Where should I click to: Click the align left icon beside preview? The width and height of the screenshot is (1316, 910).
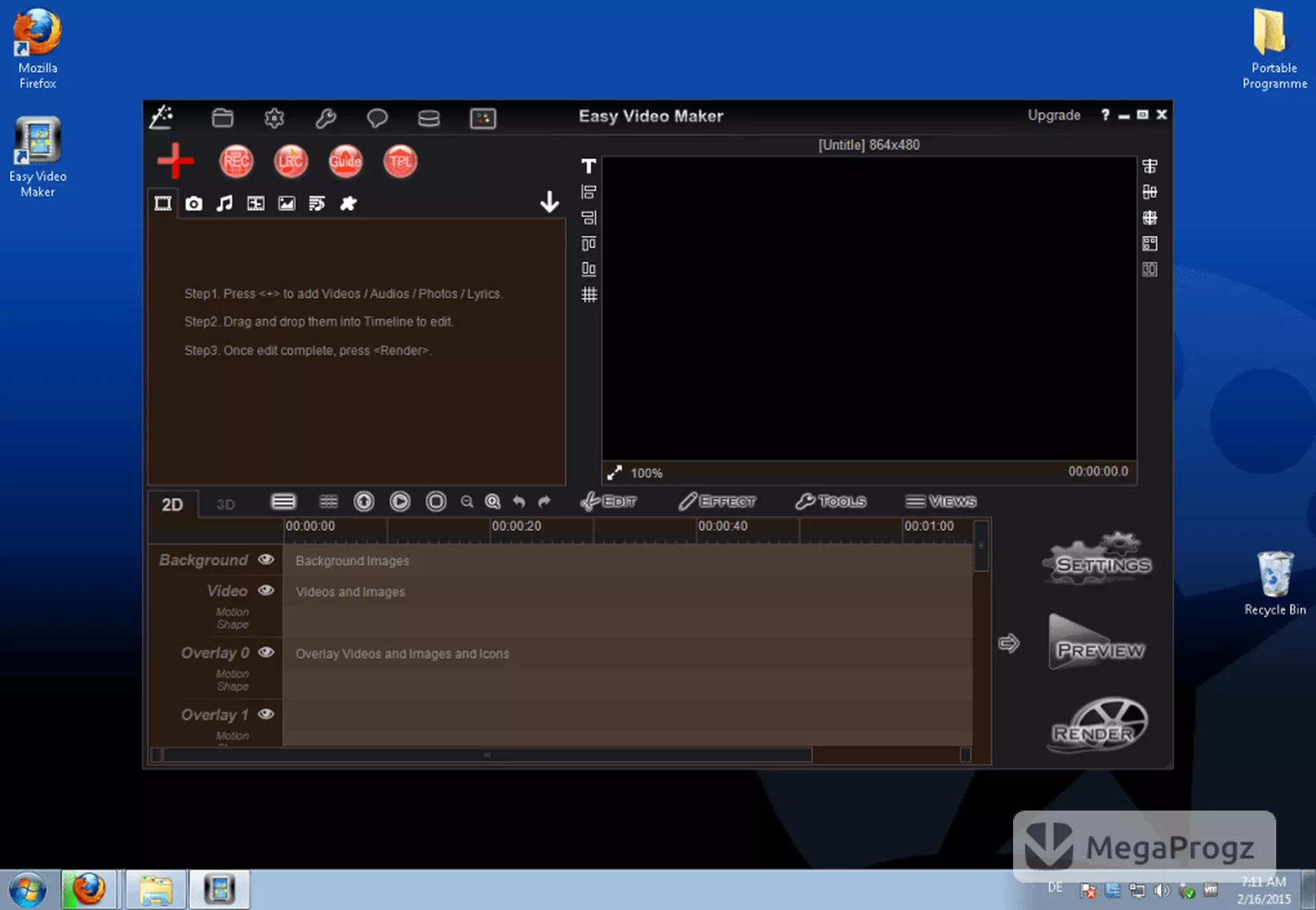[x=589, y=192]
